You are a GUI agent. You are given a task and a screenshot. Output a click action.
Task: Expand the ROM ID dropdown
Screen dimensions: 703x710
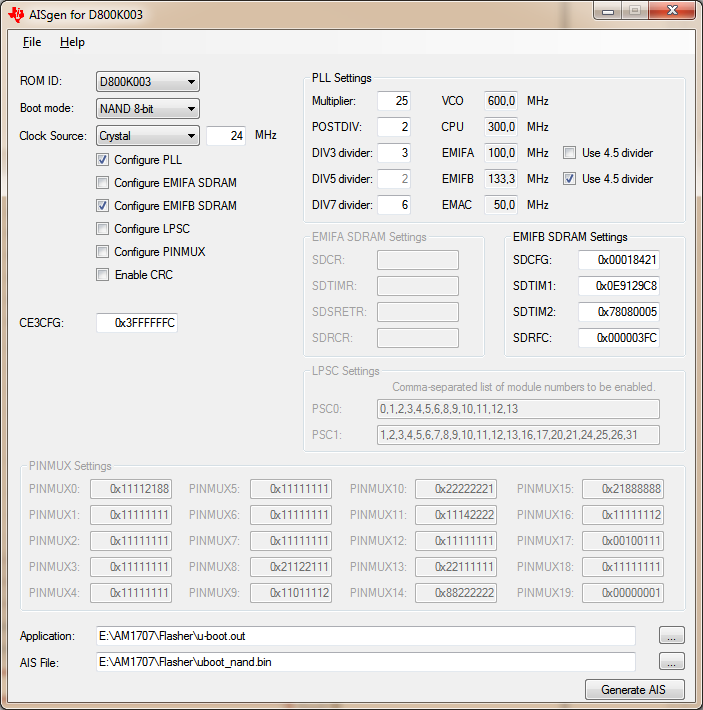point(148,82)
